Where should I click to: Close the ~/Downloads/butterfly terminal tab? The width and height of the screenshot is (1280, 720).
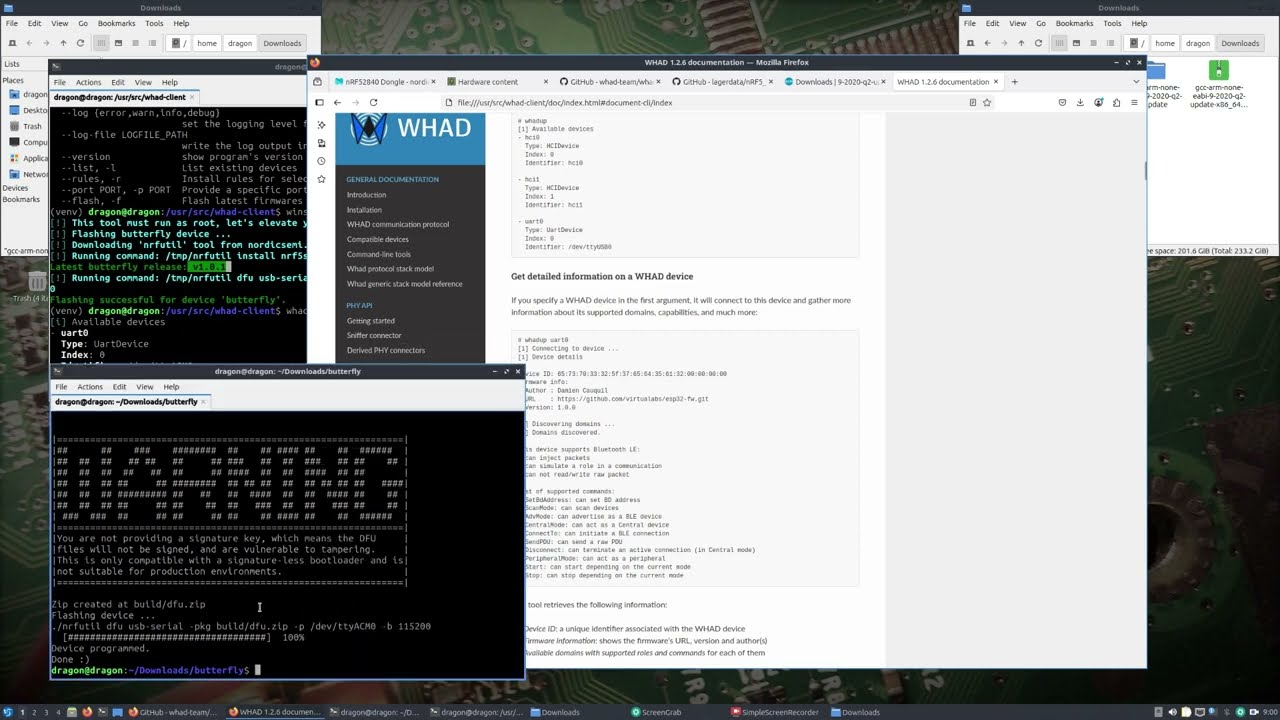[203, 402]
